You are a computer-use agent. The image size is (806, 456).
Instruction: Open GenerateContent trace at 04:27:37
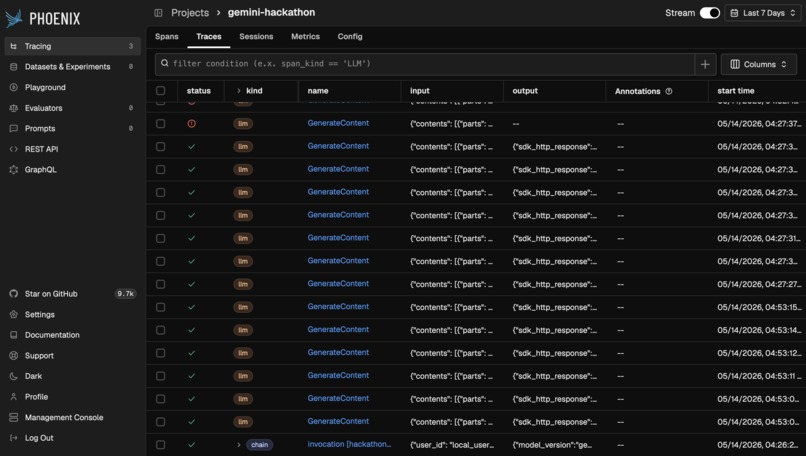click(338, 123)
